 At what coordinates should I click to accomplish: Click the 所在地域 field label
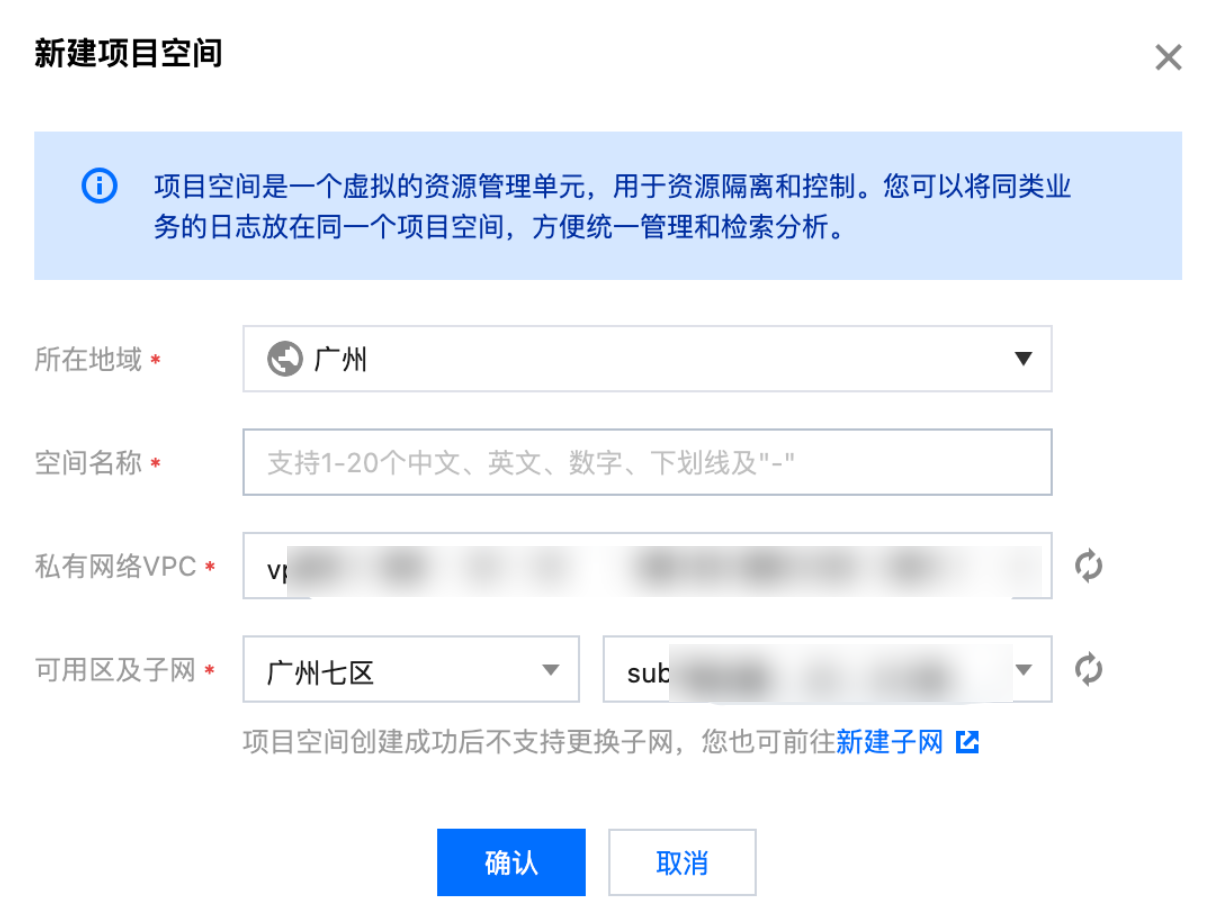(x=88, y=359)
